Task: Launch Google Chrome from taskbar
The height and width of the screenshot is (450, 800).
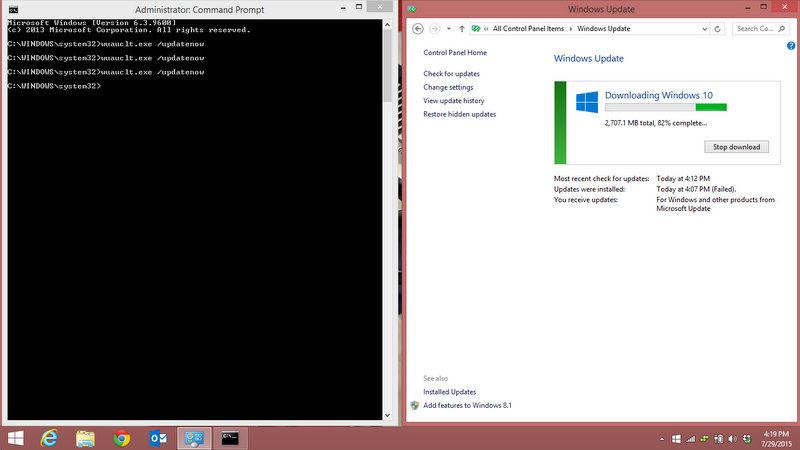Action: (121, 438)
